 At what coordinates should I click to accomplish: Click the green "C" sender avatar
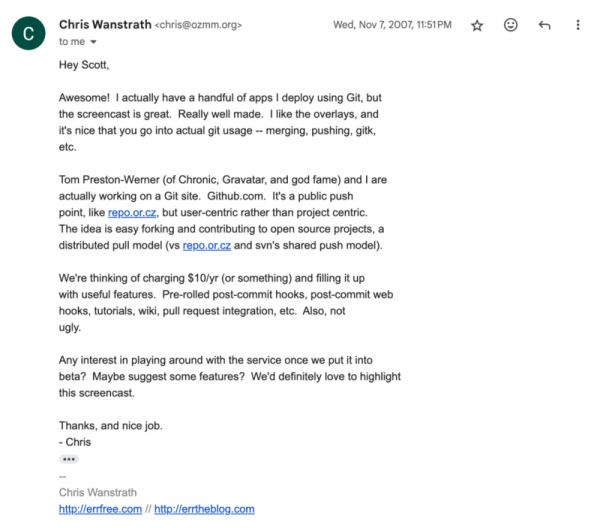[x=28, y=33]
